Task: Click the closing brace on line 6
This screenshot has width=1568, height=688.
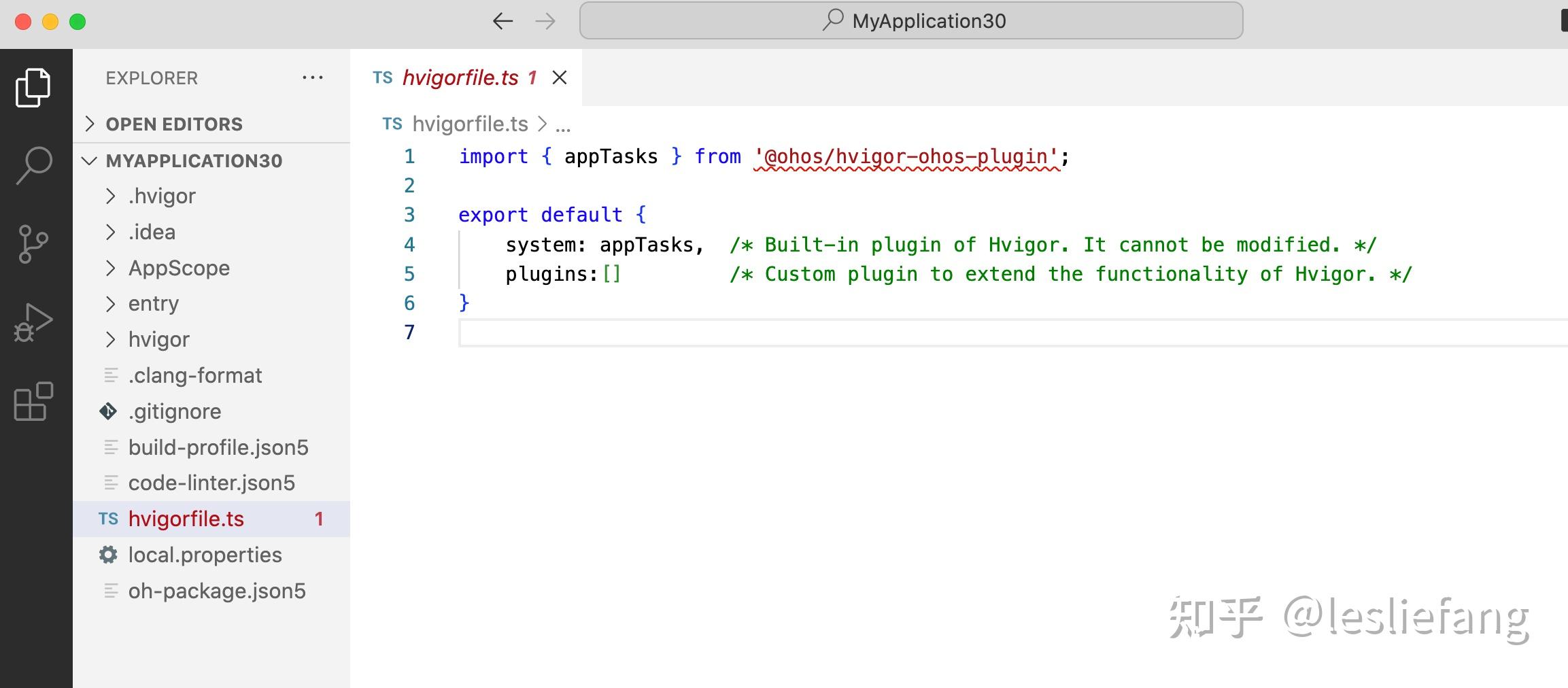Action: (x=464, y=303)
